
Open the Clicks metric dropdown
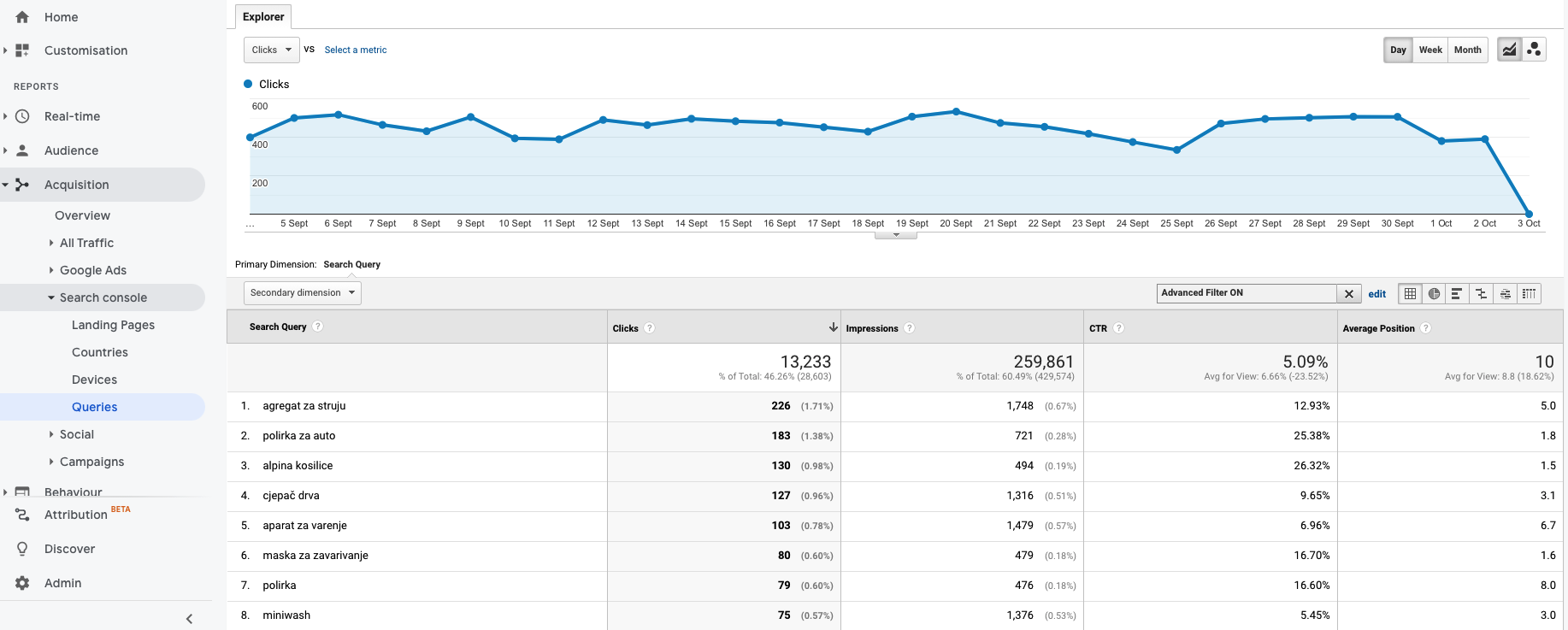[x=272, y=50]
